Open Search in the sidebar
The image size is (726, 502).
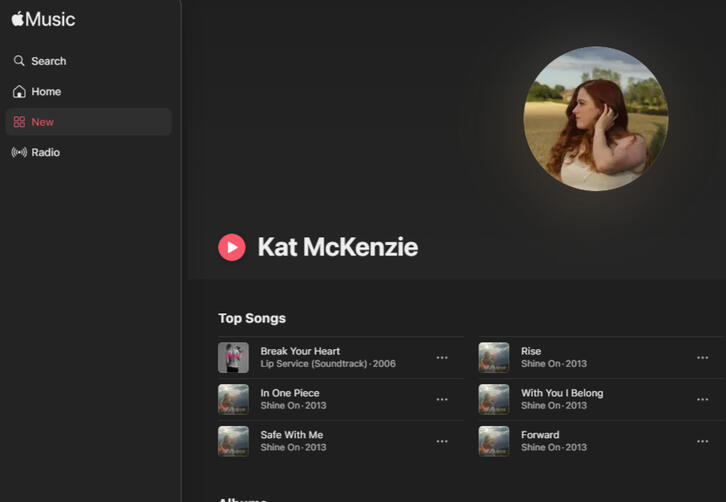click(88, 61)
